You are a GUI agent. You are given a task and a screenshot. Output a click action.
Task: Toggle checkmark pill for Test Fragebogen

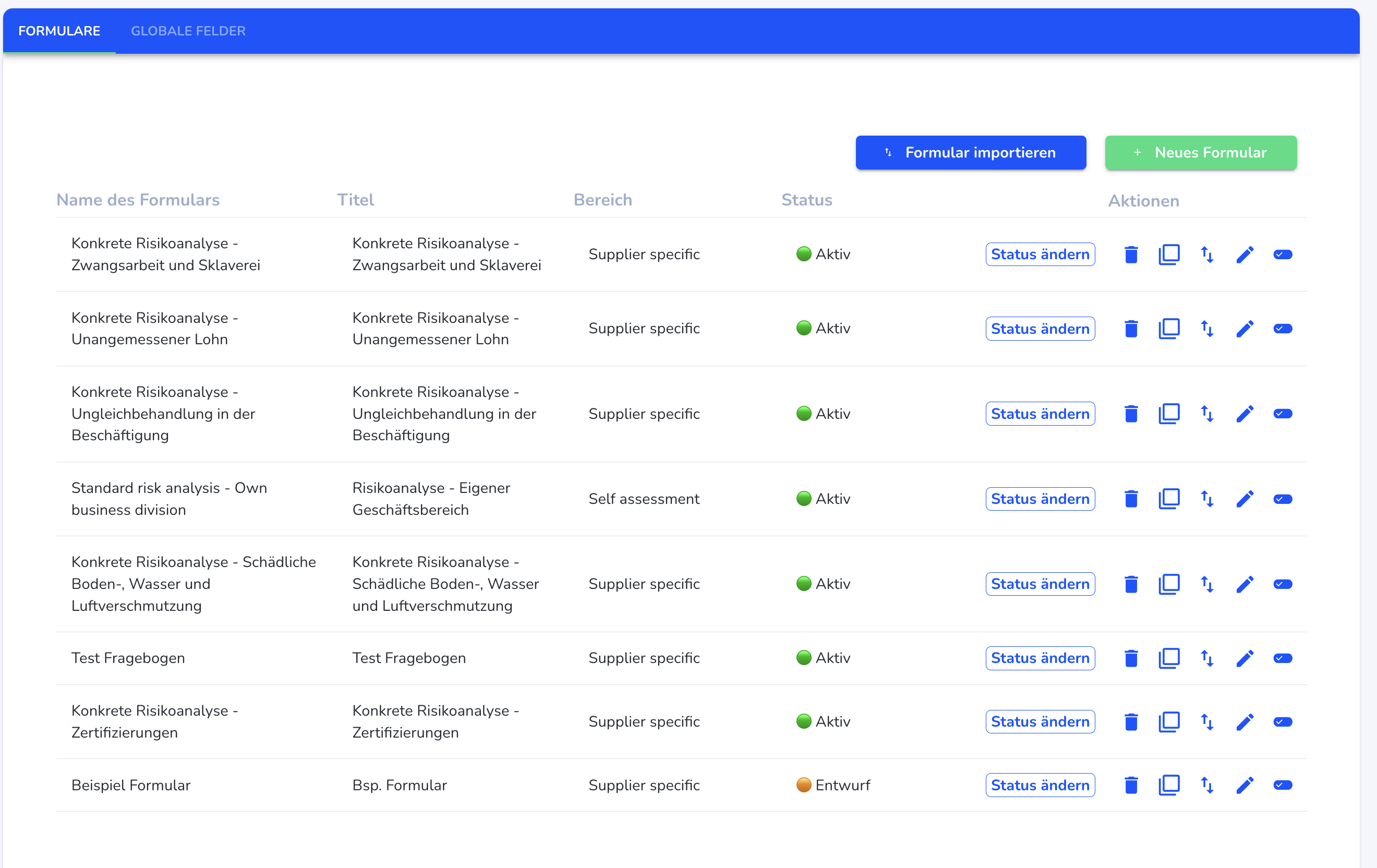pyautogui.click(x=1283, y=658)
